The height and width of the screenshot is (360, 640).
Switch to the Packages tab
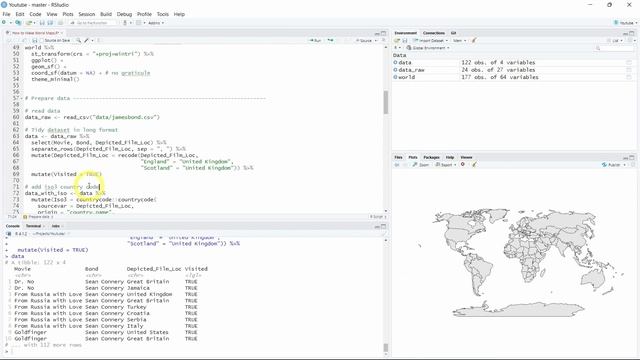[x=431, y=158]
